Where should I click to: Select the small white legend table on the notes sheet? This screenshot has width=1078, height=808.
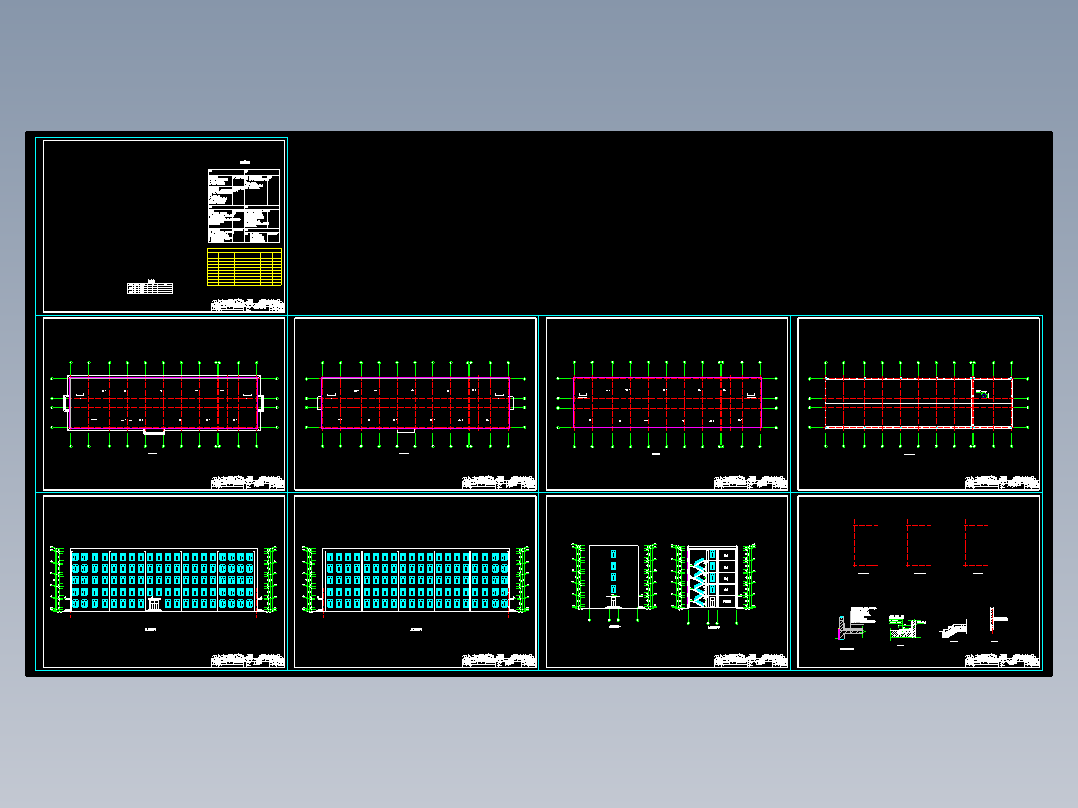click(150, 288)
